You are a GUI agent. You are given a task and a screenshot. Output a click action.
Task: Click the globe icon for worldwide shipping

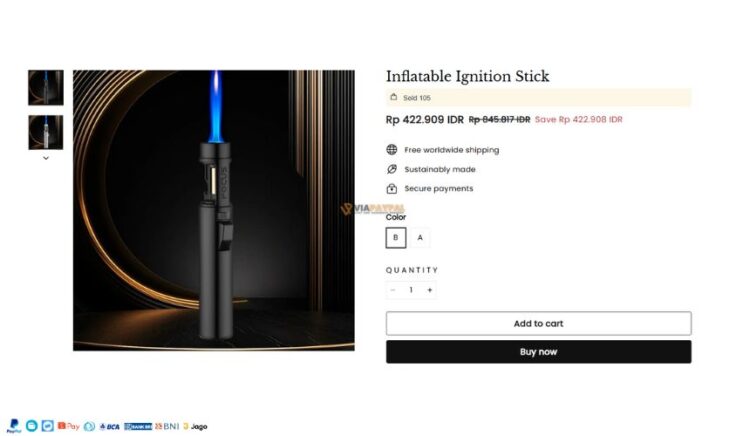(392, 150)
